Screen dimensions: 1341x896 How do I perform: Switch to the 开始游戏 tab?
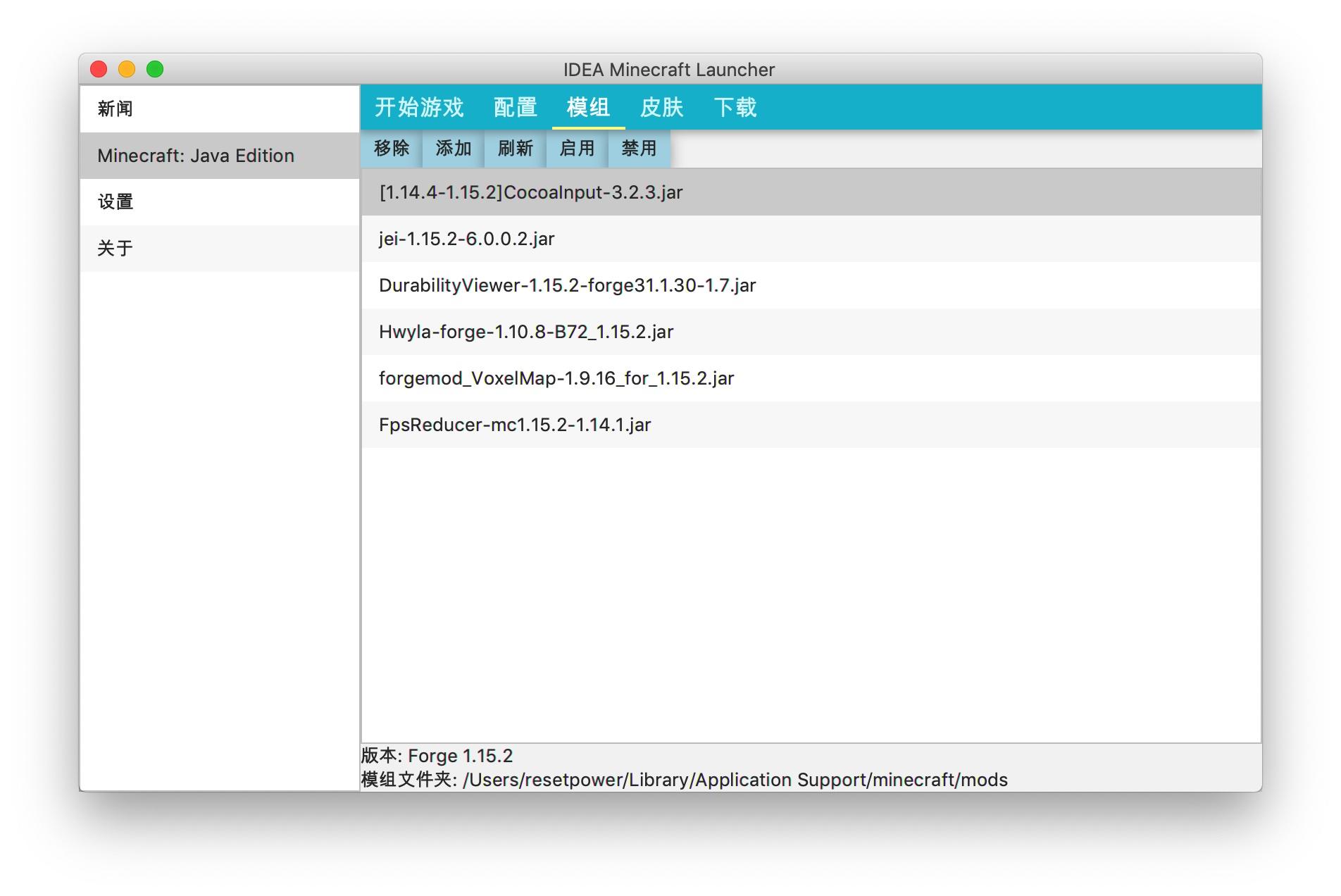[x=419, y=107]
